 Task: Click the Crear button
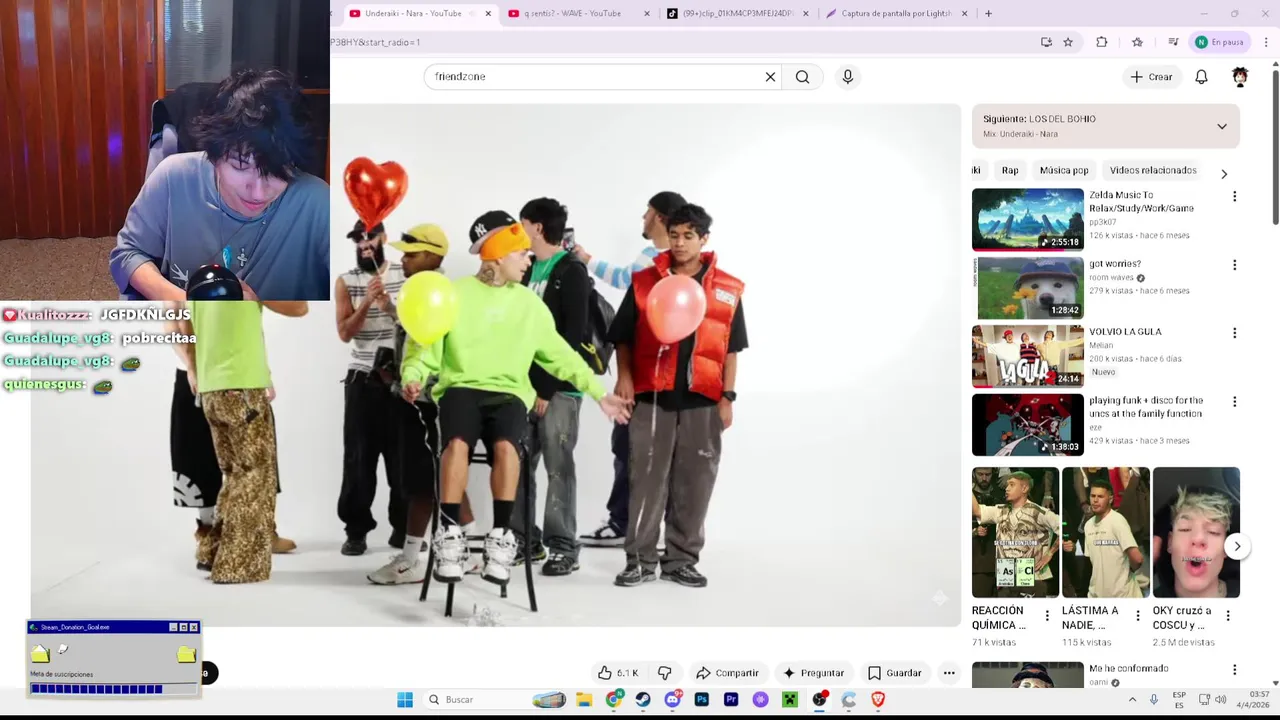(1151, 77)
